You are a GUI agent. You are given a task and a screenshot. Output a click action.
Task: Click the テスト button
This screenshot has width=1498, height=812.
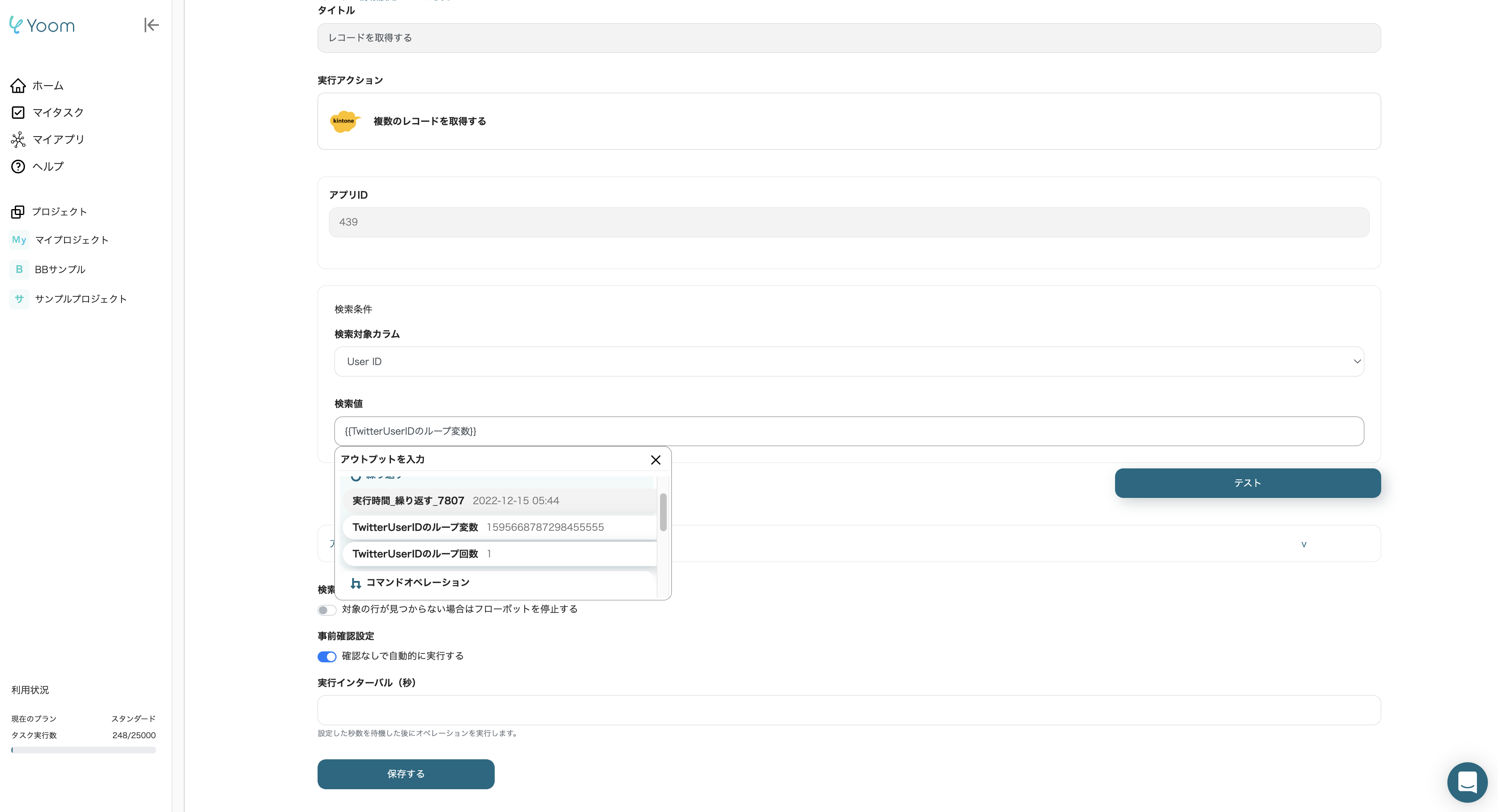[1247, 483]
